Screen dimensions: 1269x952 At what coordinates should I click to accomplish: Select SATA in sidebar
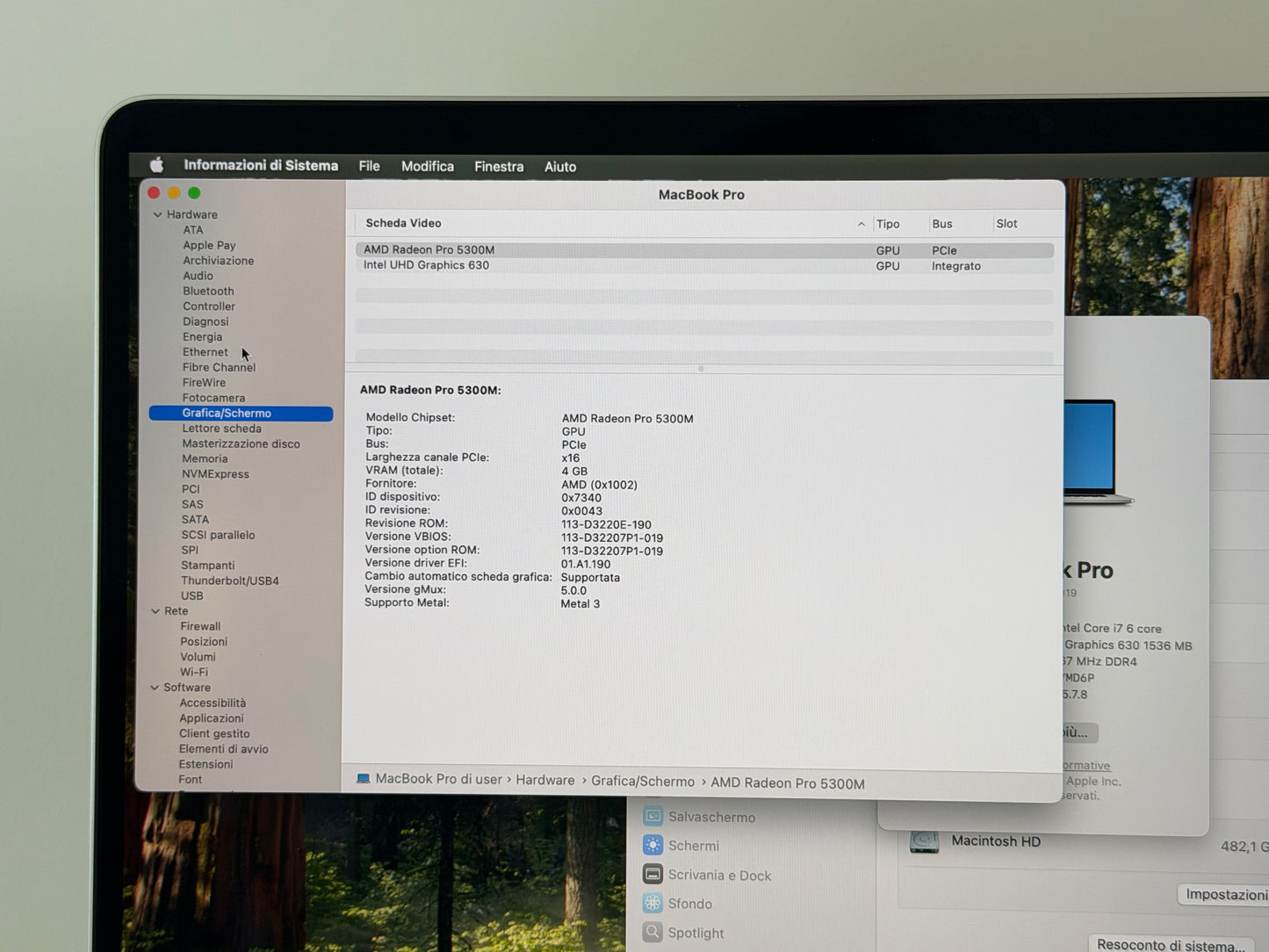coord(195,520)
